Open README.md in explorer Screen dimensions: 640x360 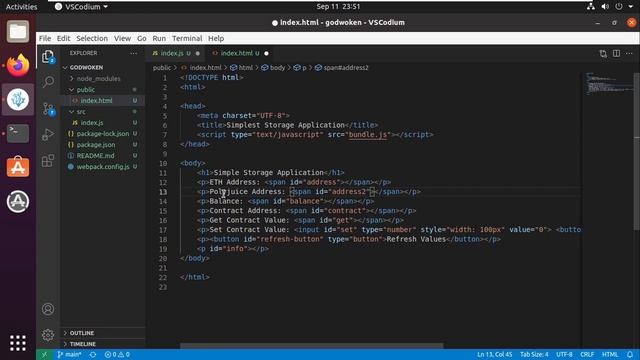point(96,156)
